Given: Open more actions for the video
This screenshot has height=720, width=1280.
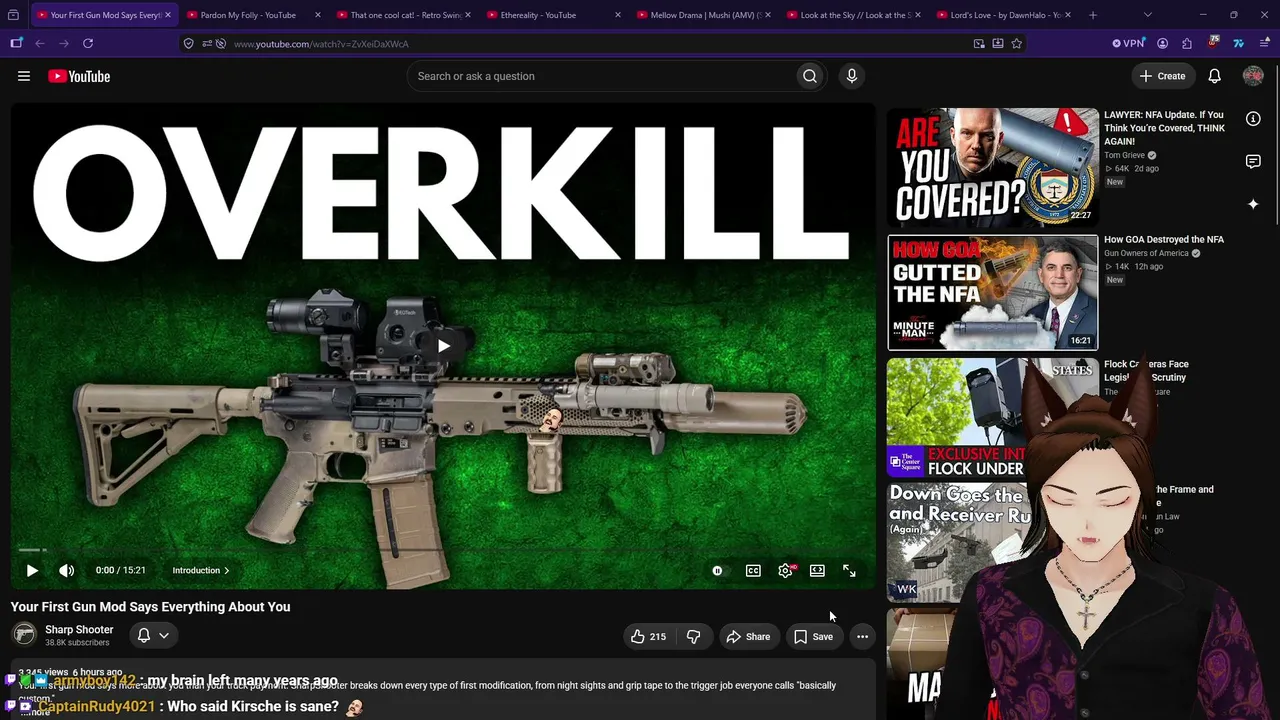Looking at the screenshot, I should [x=862, y=636].
